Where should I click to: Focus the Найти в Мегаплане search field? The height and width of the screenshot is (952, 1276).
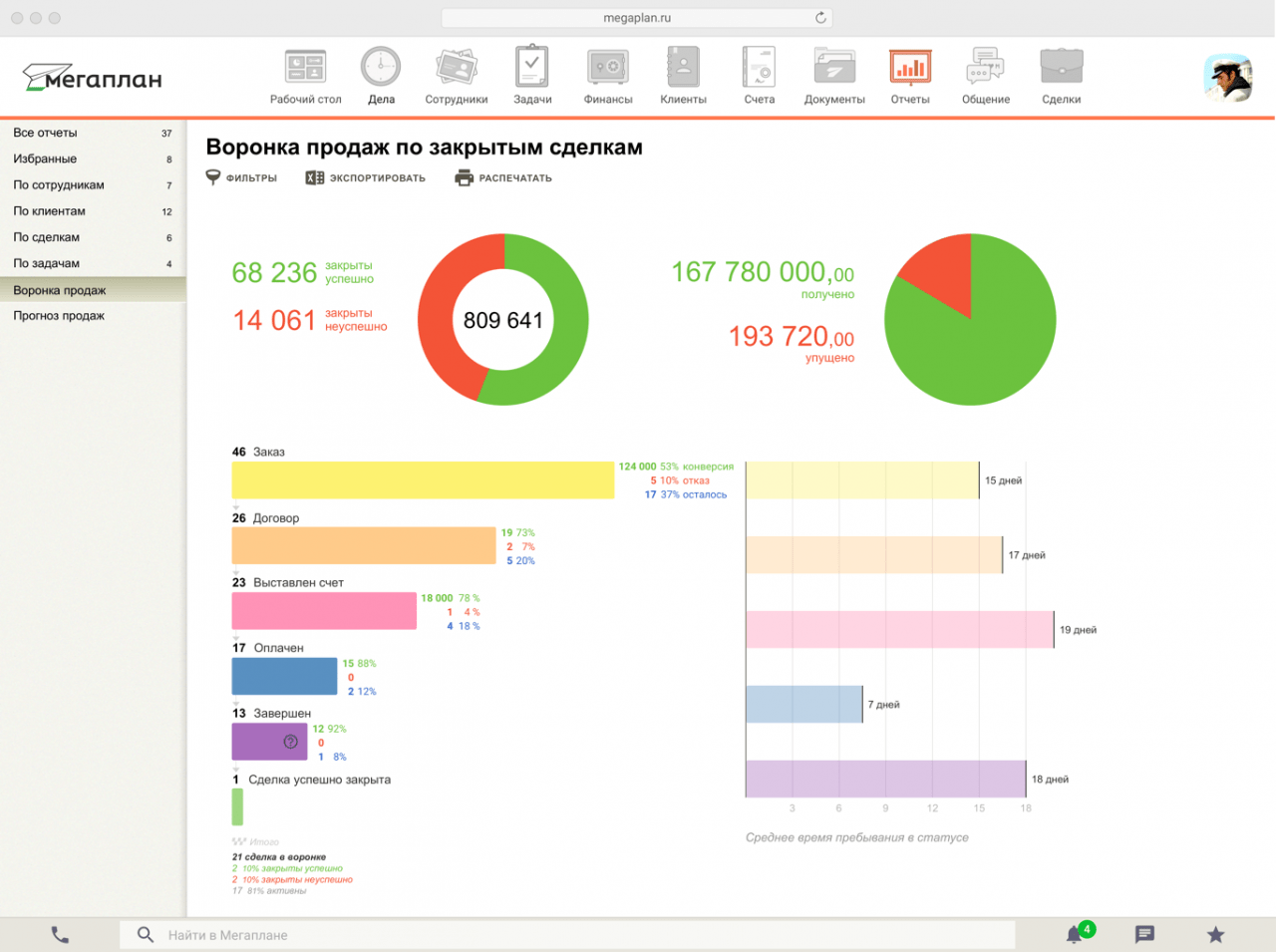coord(567,935)
